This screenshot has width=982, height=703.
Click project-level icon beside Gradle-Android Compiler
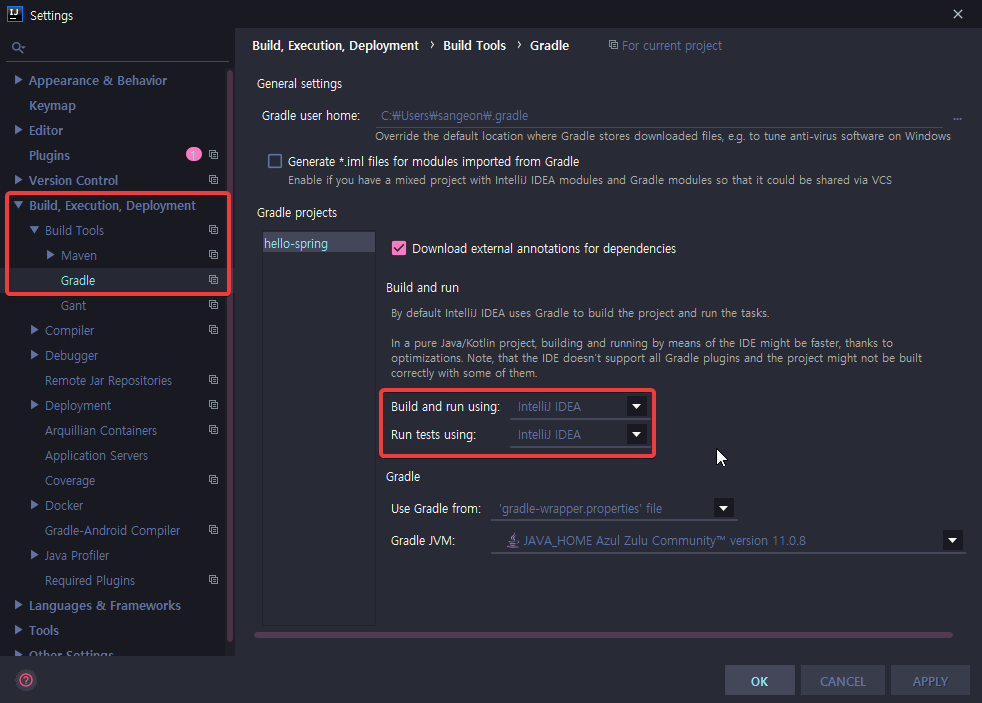[x=214, y=530]
